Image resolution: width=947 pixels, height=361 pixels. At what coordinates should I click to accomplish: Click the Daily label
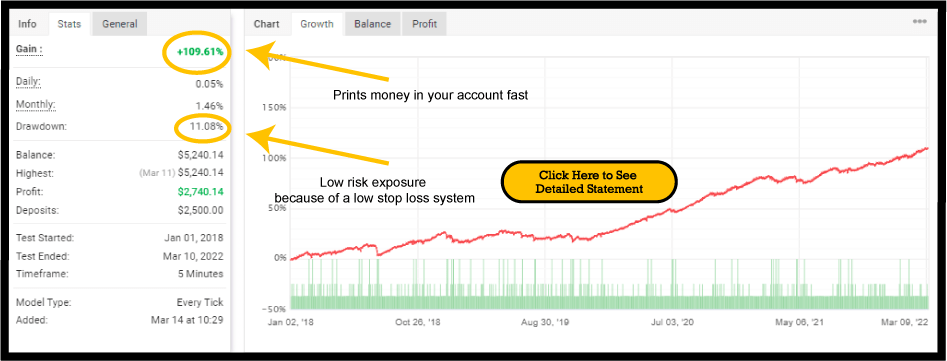28,81
